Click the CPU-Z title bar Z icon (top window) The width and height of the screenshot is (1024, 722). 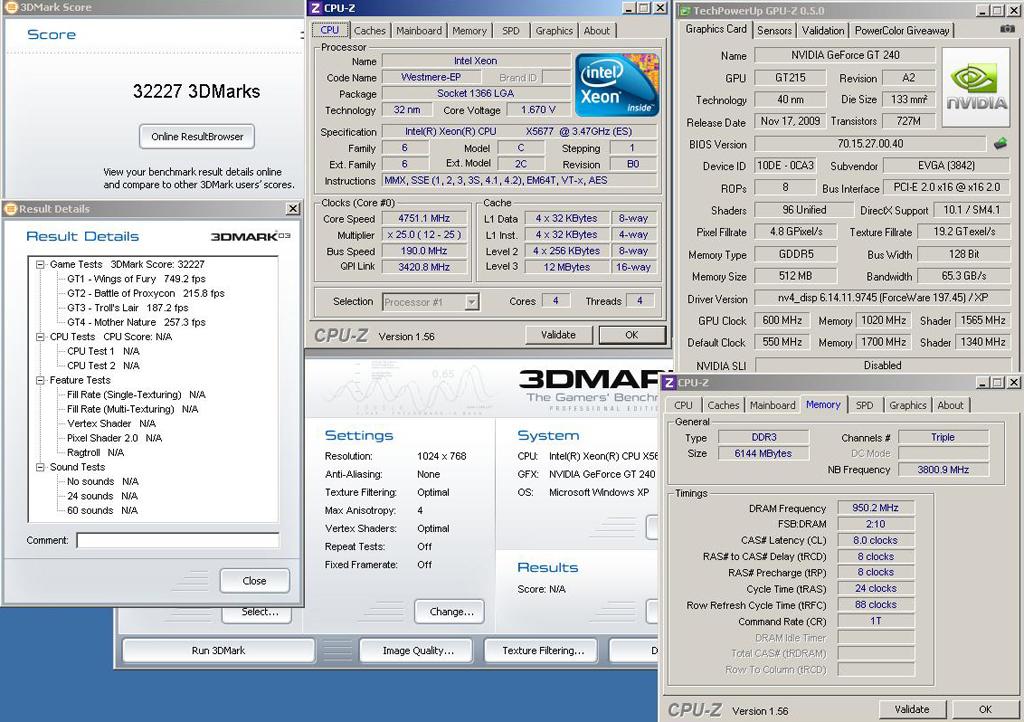pos(315,8)
